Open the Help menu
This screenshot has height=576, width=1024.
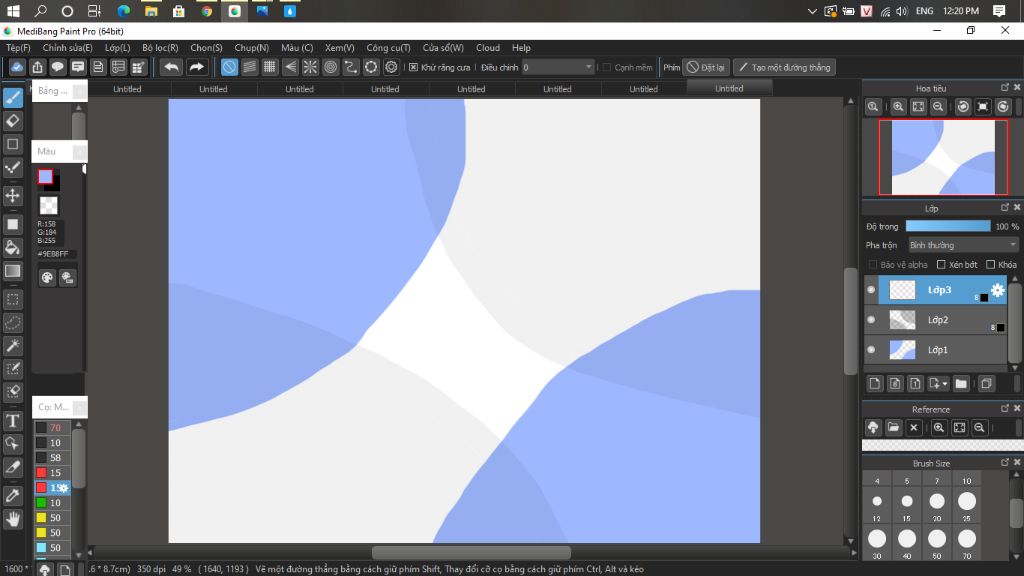click(521, 48)
